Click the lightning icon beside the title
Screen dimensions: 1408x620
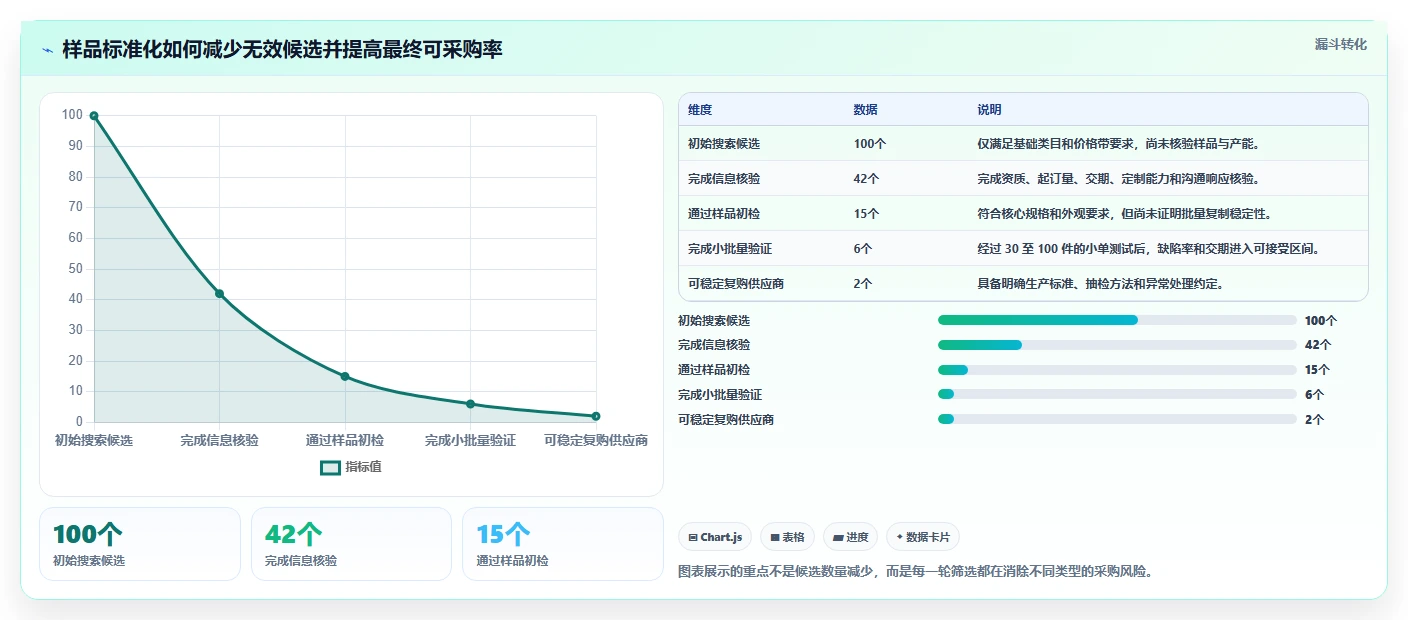point(47,50)
